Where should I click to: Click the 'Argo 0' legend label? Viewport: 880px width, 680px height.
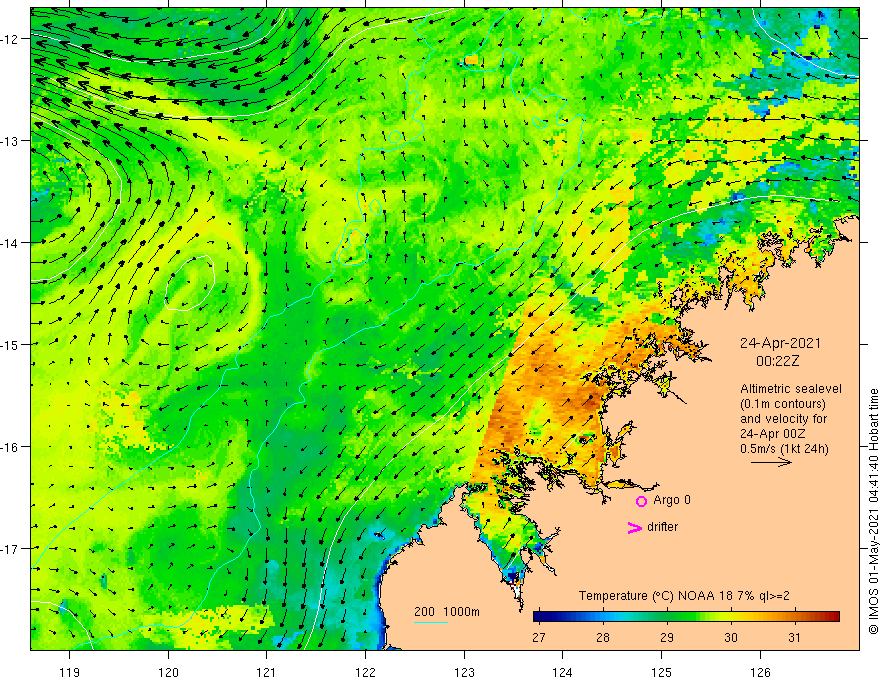672,500
